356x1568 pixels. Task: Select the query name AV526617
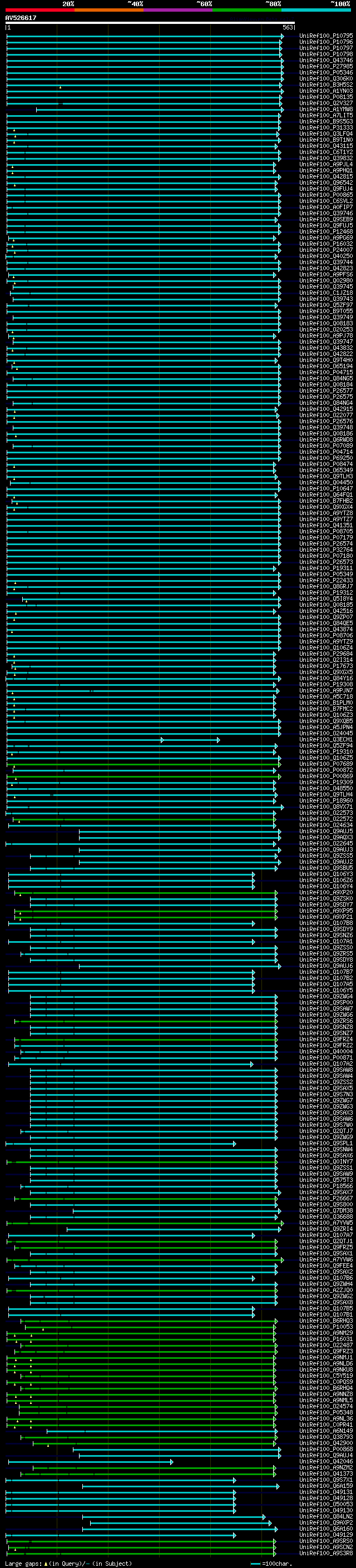(21, 18)
